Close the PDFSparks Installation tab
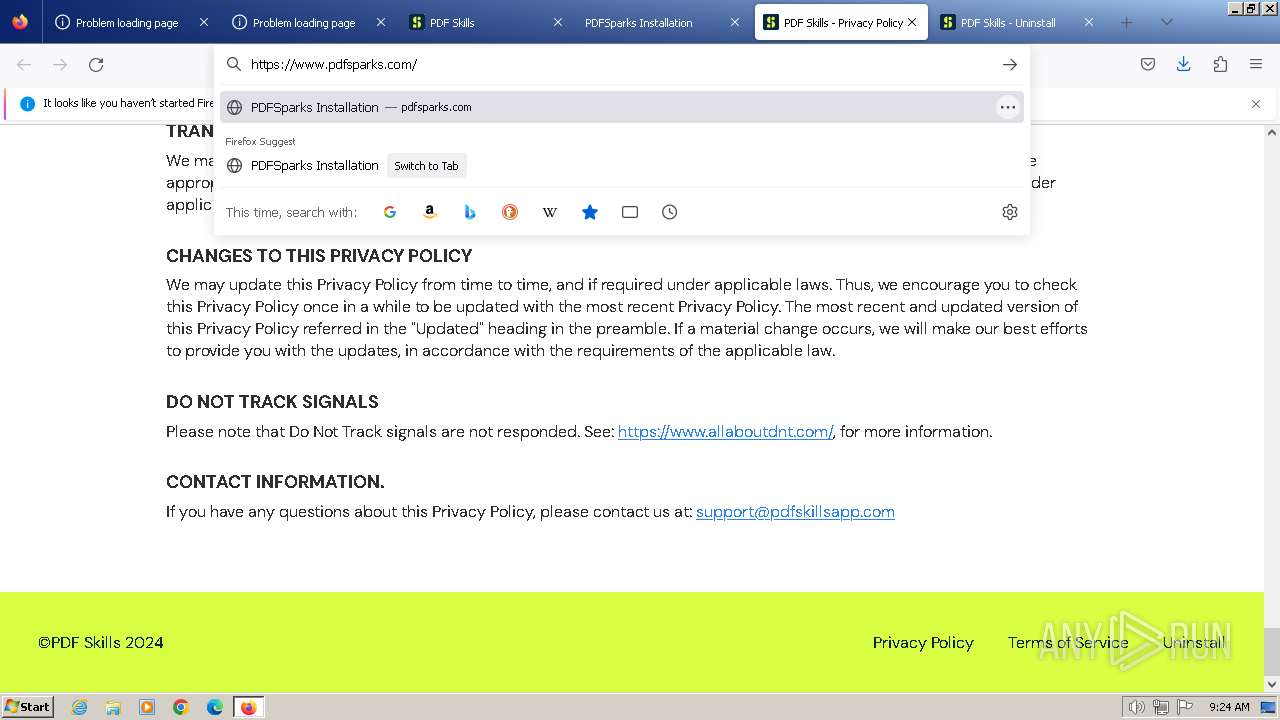1280x720 pixels. coord(735,22)
